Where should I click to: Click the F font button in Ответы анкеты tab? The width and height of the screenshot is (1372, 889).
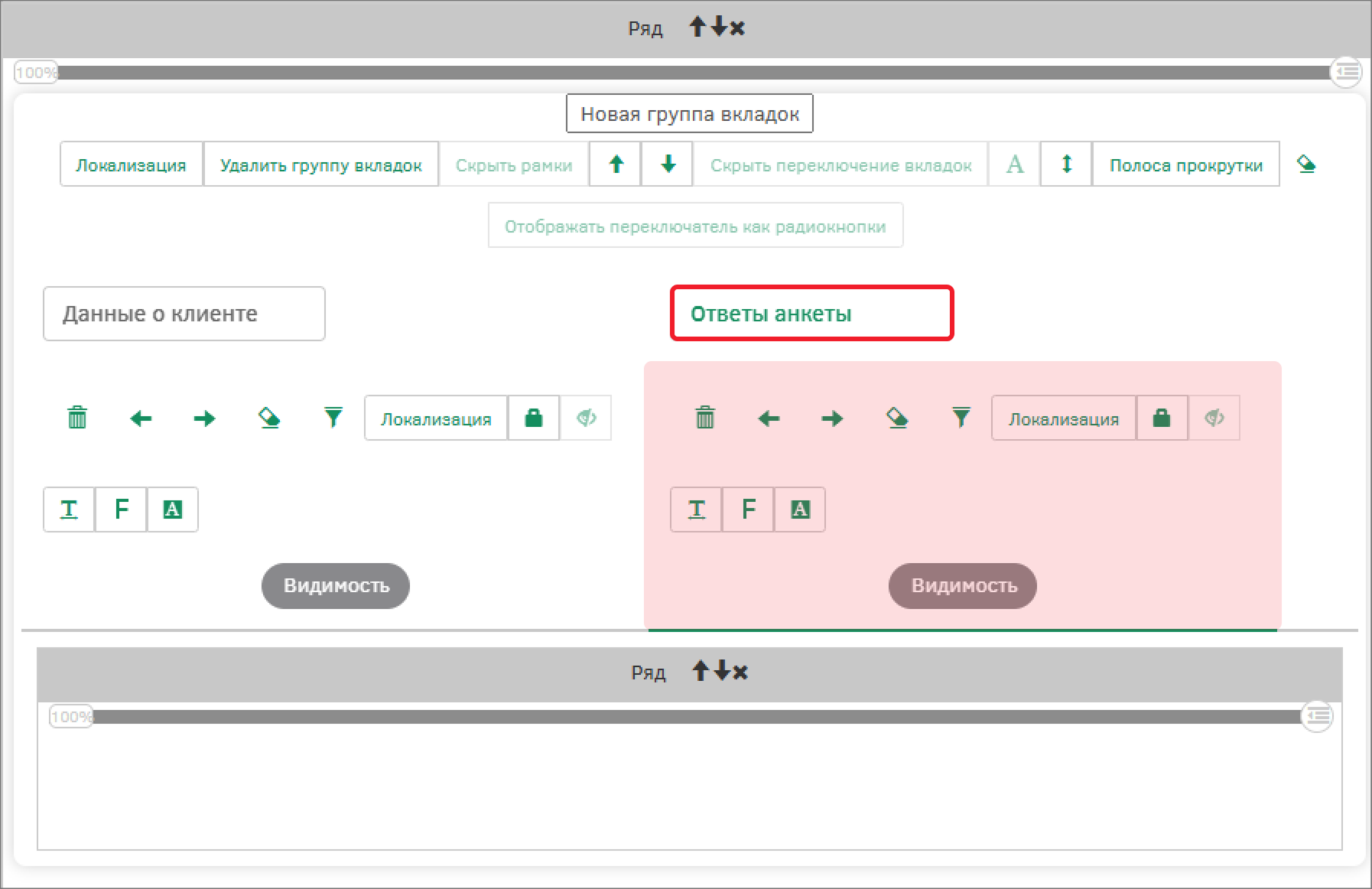[x=748, y=510]
